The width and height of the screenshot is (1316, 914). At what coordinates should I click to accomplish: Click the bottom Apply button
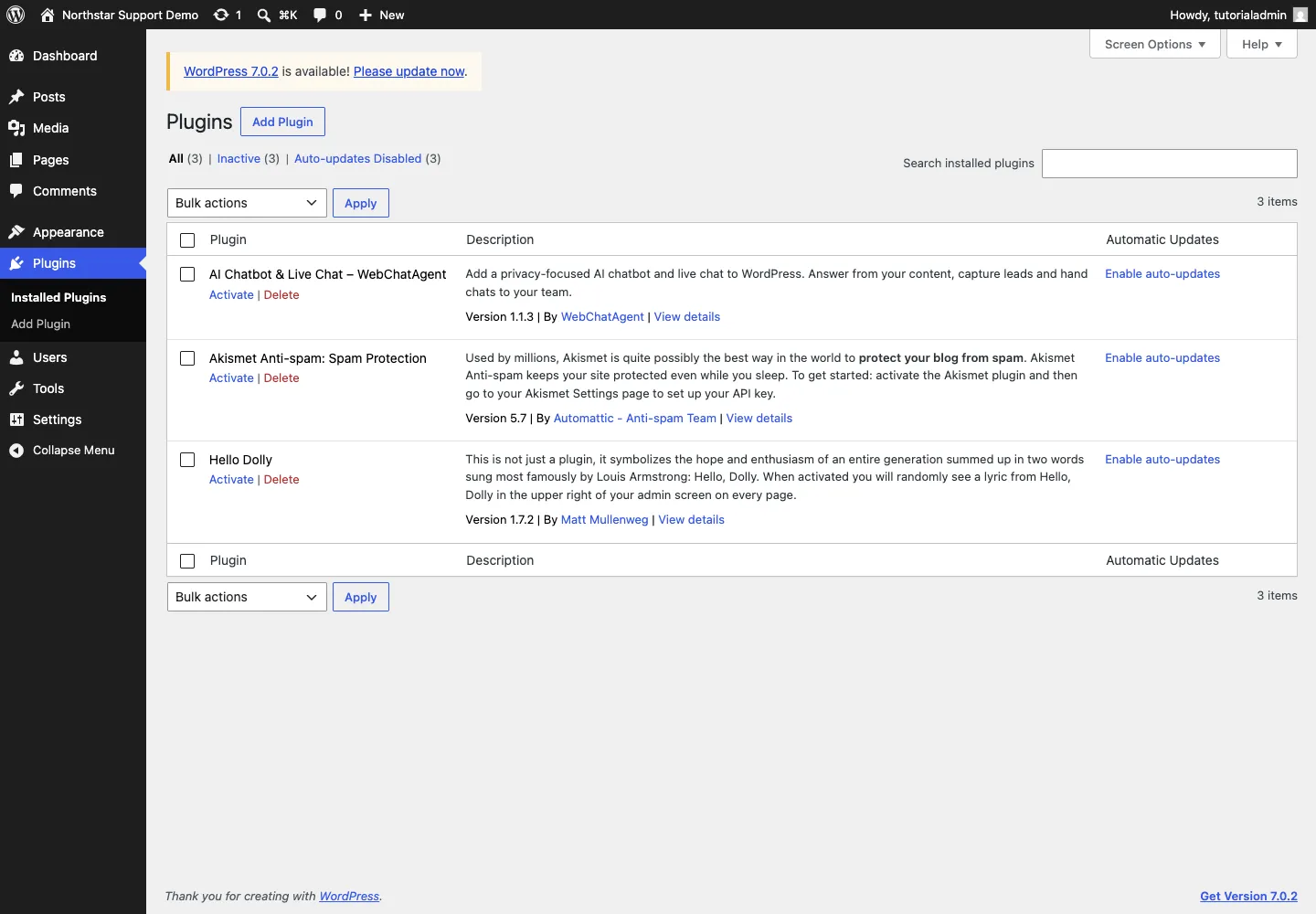pyautogui.click(x=361, y=597)
